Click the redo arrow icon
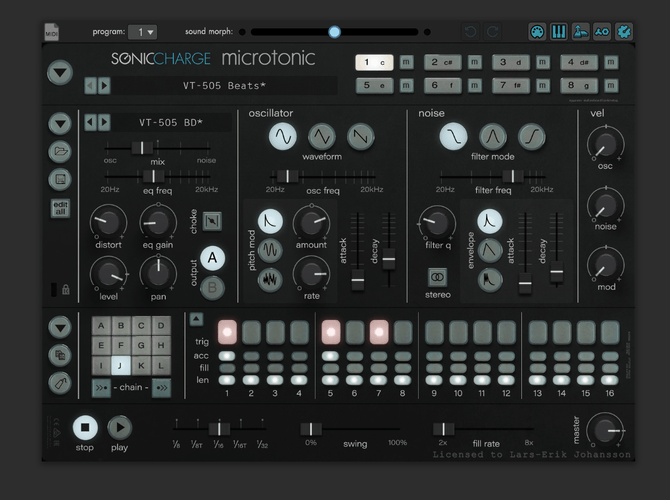The height and width of the screenshot is (500, 670). 492,32
